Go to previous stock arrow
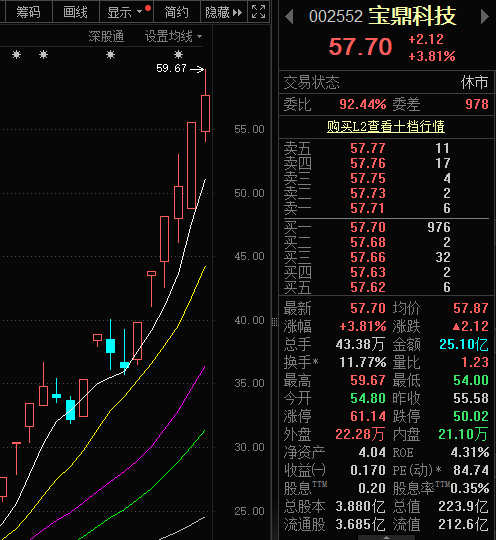 tap(290, 17)
